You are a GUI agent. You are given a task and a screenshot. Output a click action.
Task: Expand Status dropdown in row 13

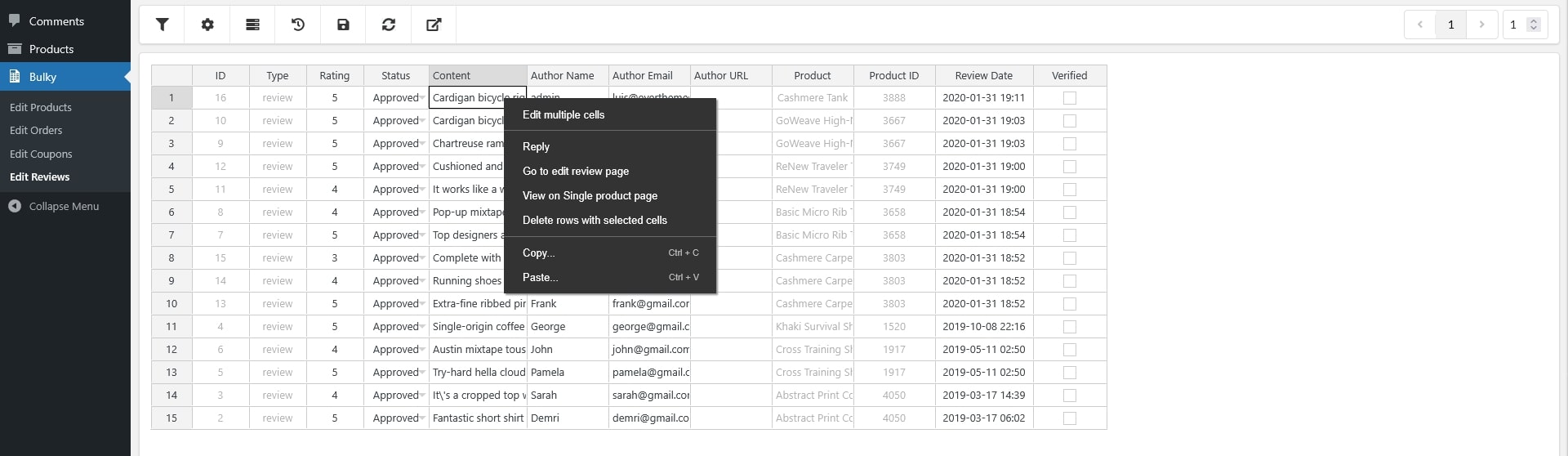tap(422, 373)
